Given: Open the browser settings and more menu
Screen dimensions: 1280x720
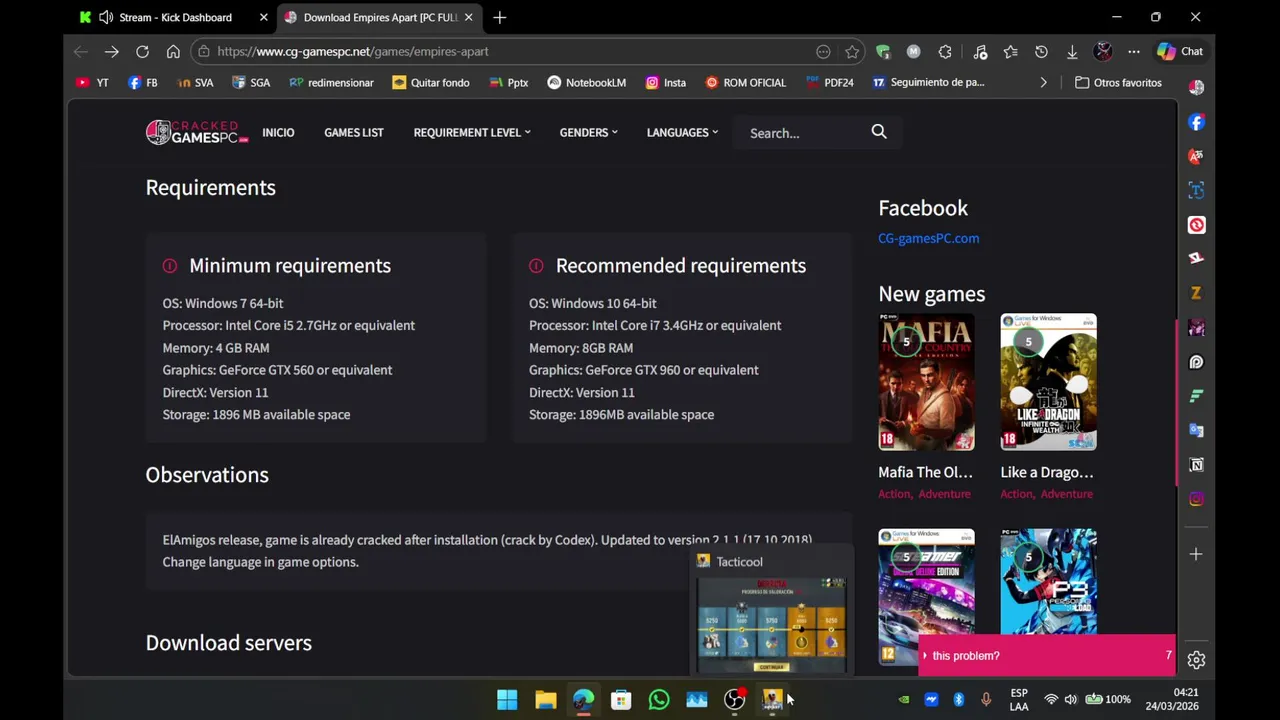Looking at the screenshot, I should (1134, 51).
